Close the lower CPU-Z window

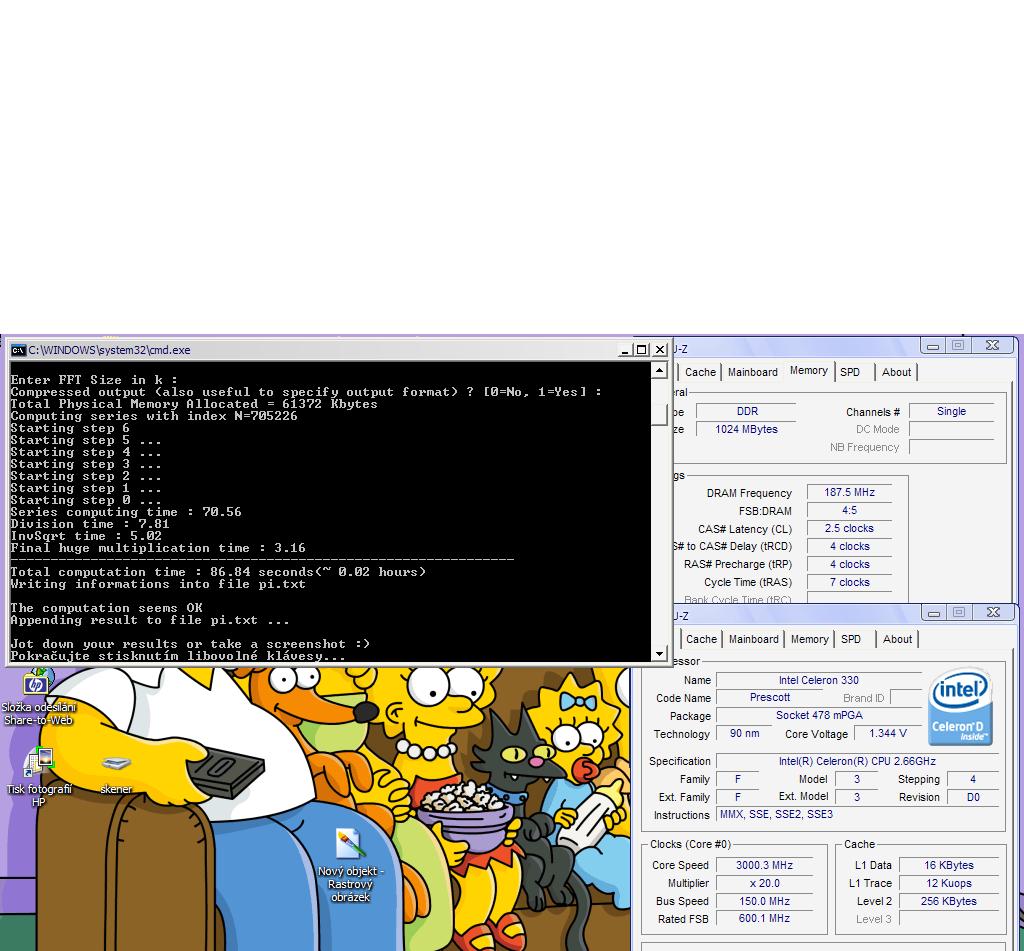(x=993, y=613)
